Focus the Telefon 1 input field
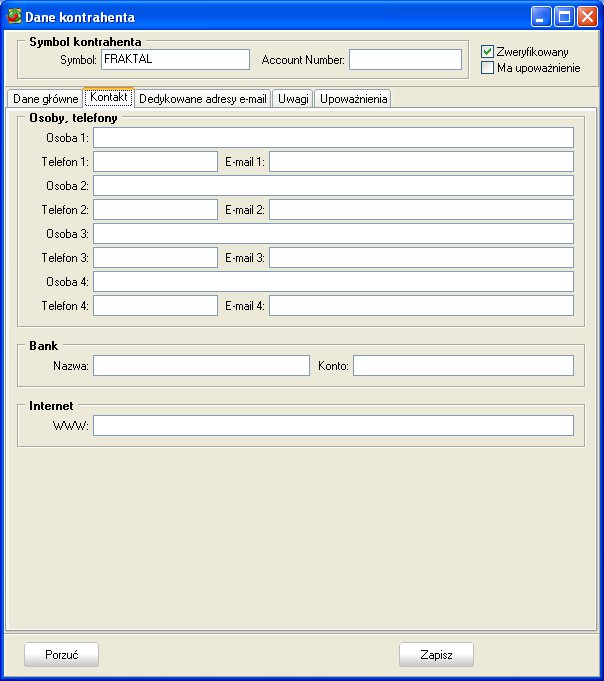 (x=155, y=162)
